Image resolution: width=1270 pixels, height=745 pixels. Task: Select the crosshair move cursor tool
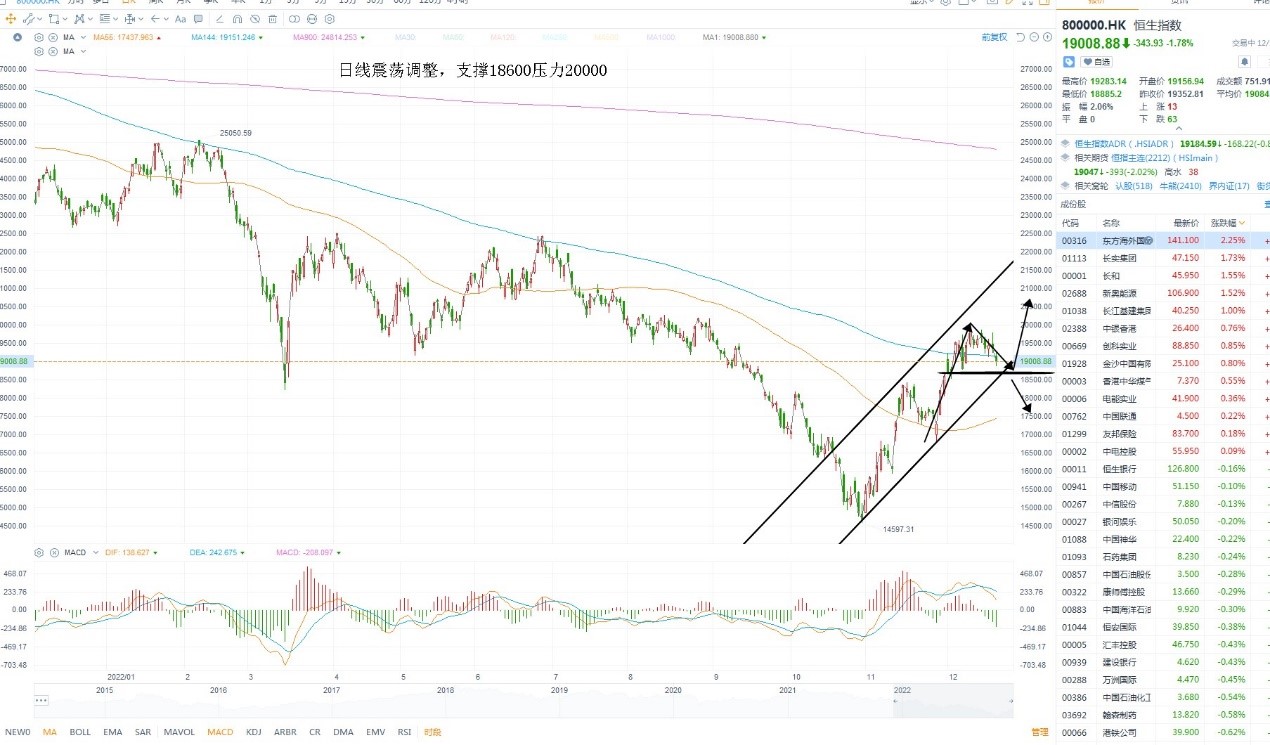click(10, 19)
